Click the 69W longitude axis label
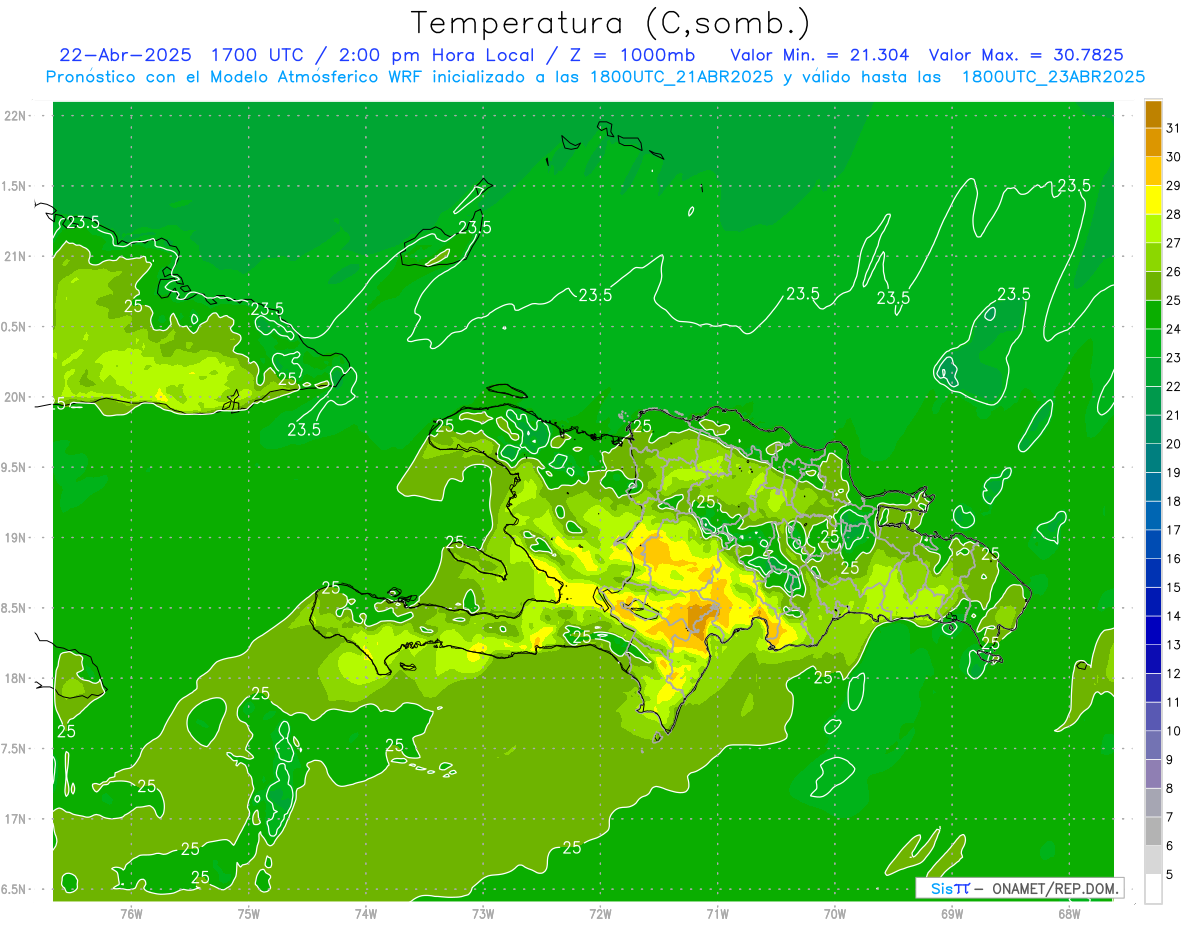This screenshot has width=1200, height=927. (x=952, y=913)
